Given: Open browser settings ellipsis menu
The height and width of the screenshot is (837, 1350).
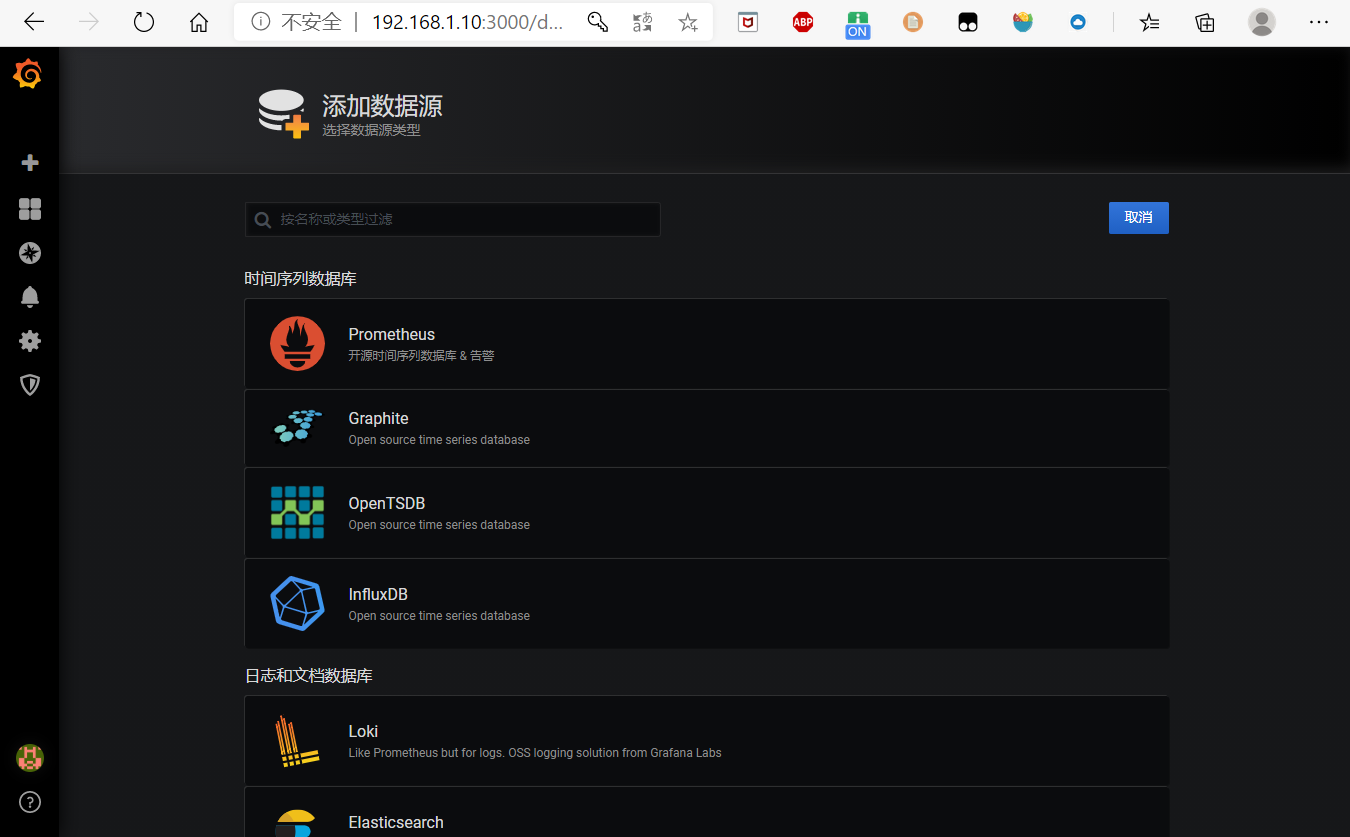Looking at the screenshot, I should (1318, 22).
